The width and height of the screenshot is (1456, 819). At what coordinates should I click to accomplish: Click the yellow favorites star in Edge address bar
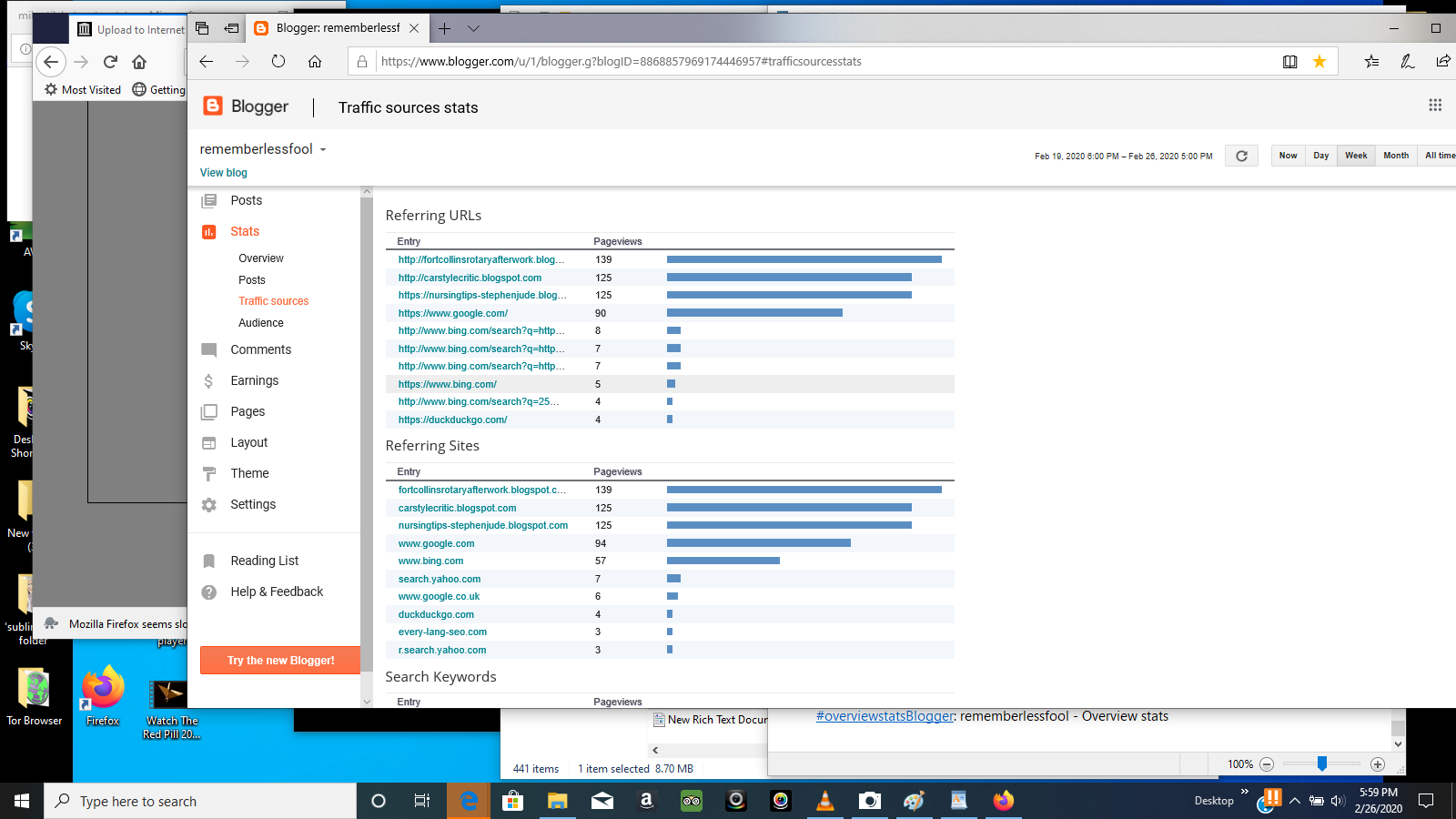[x=1319, y=62]
